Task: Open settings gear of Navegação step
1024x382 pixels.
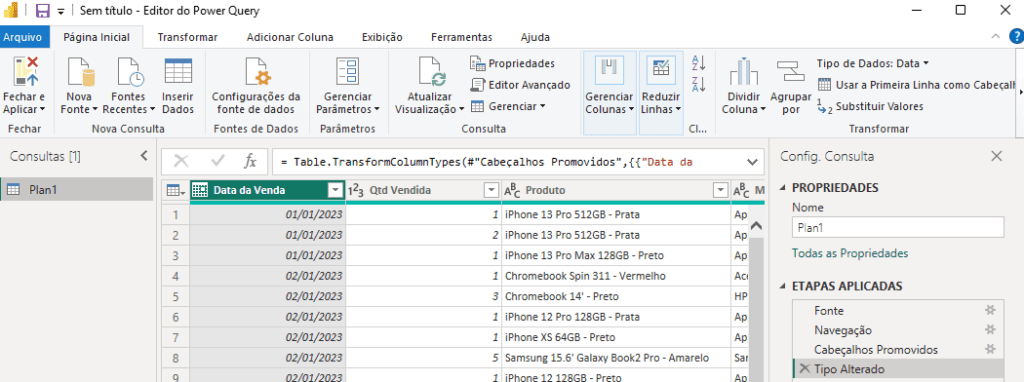Action: click(x=990, y=330)
